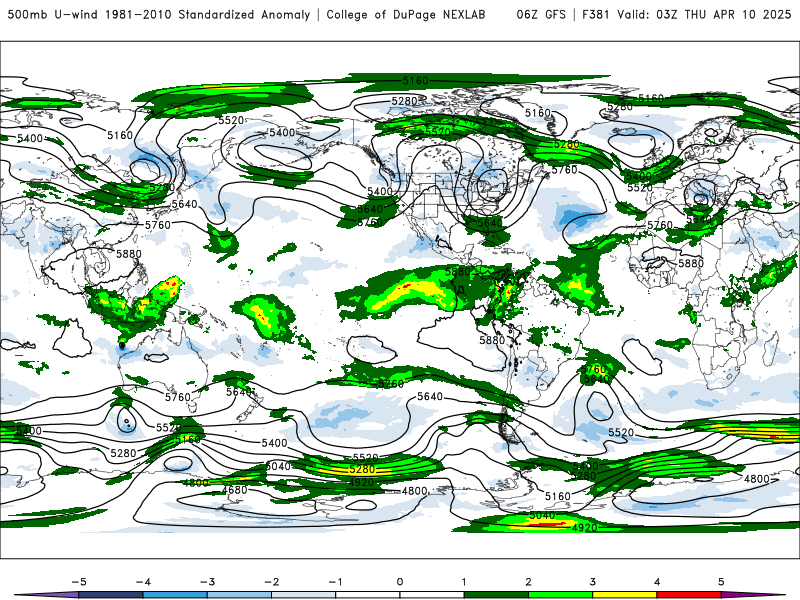
Task: Click the '500mb U-wind 1981-2010 Standardized Anomaly' title
Action: point(159,14)
